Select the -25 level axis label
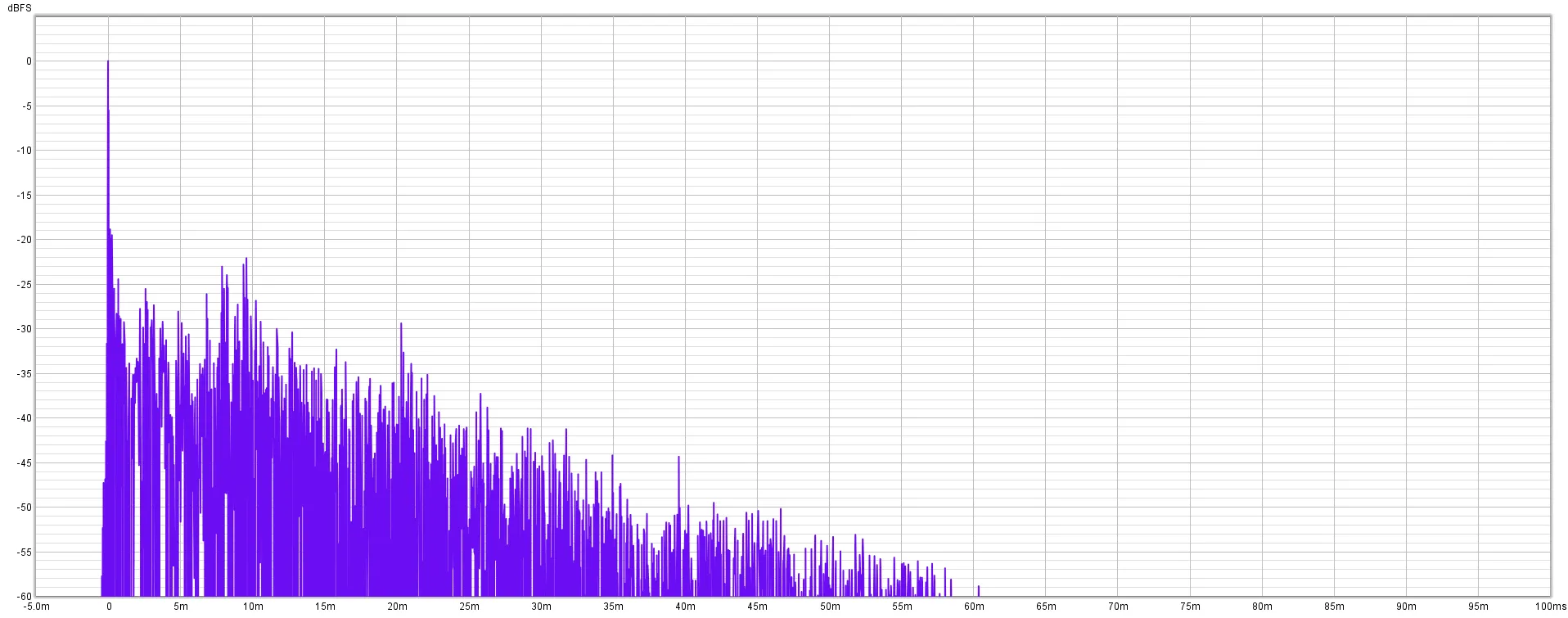Image resolution: width=1568 pixels, height=618 pixels. (25, 285)
